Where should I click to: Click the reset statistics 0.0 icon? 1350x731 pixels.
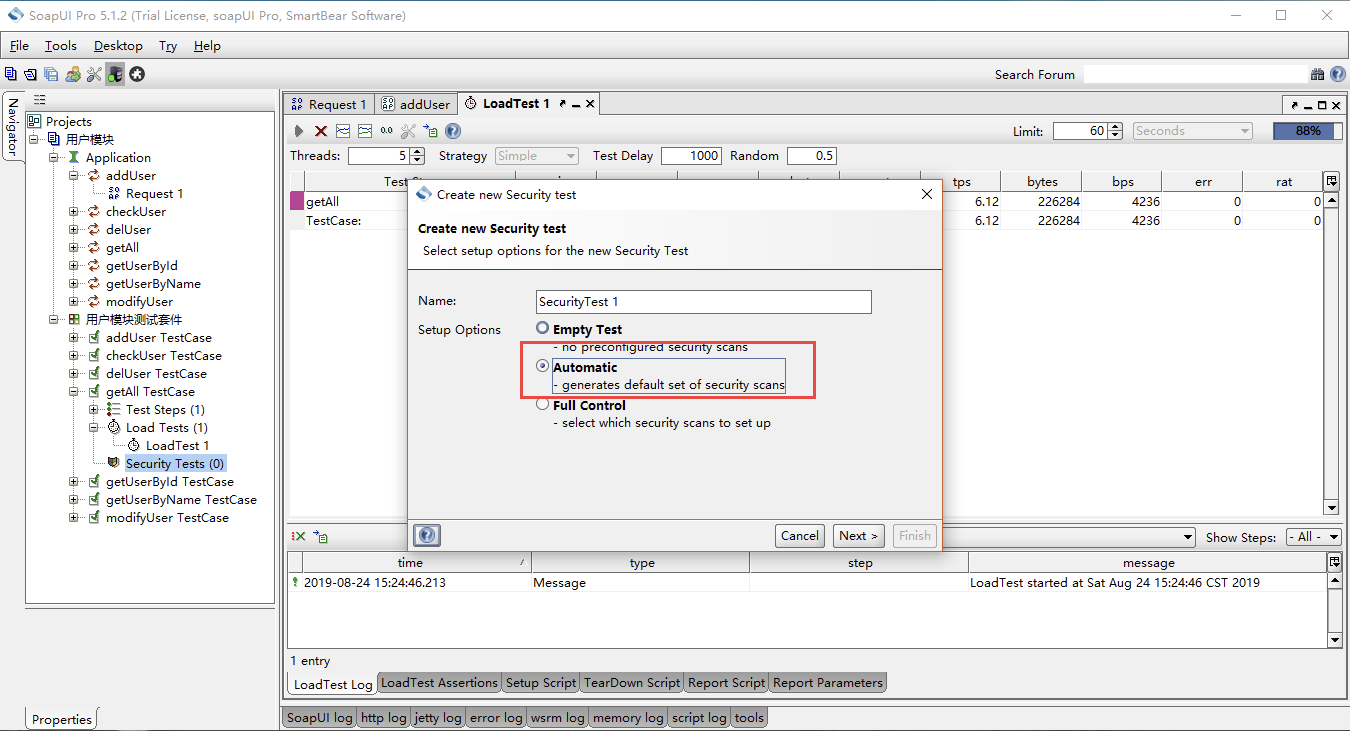coord(387,131)
